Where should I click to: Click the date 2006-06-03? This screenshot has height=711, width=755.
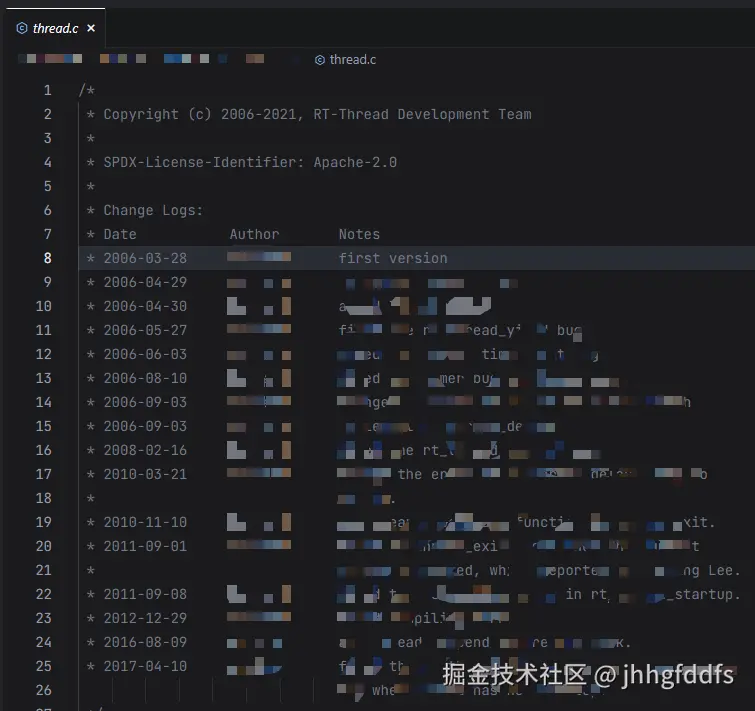(x=145, y=354)
